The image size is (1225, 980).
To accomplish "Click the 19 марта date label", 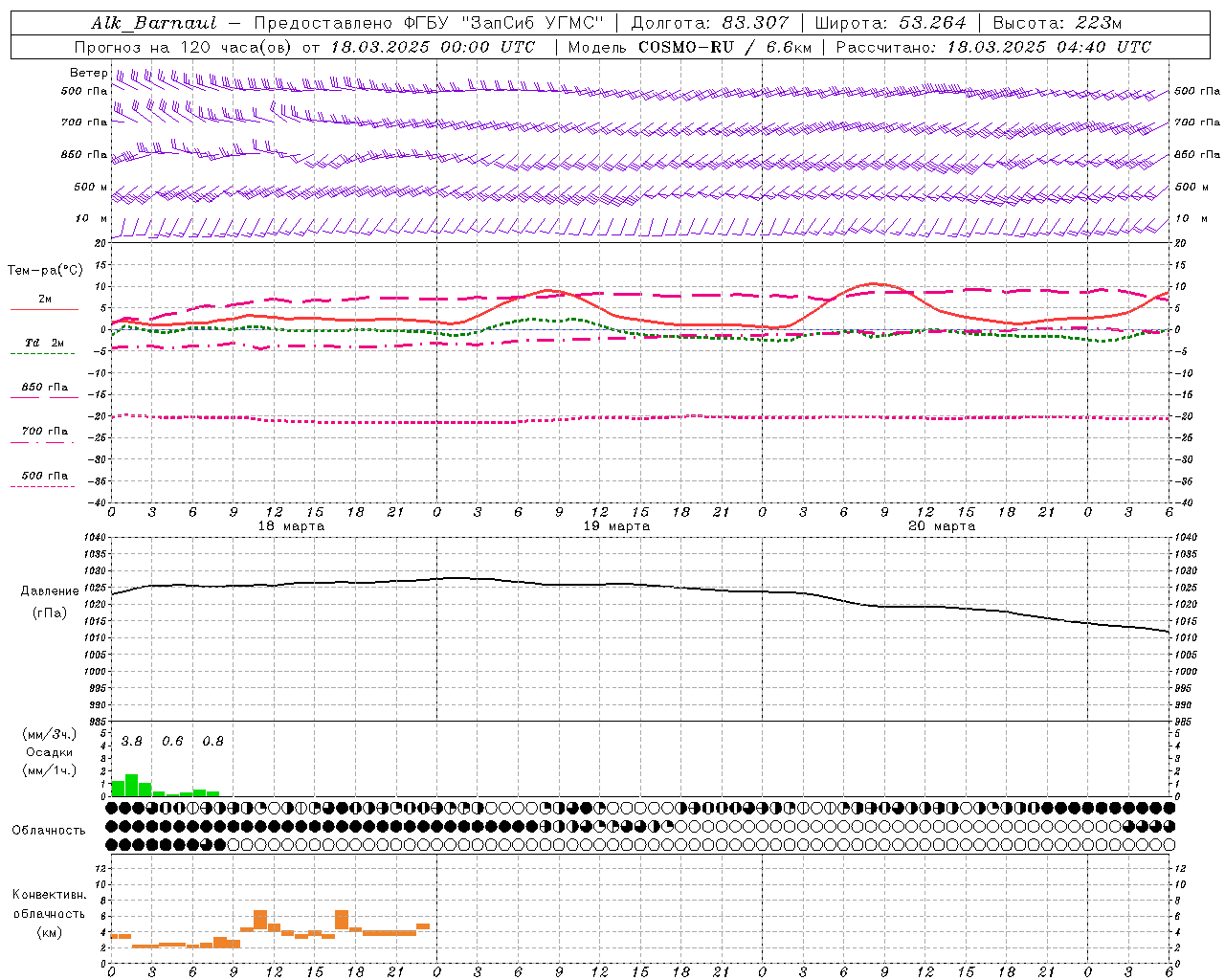I will (x=617, y=526).
